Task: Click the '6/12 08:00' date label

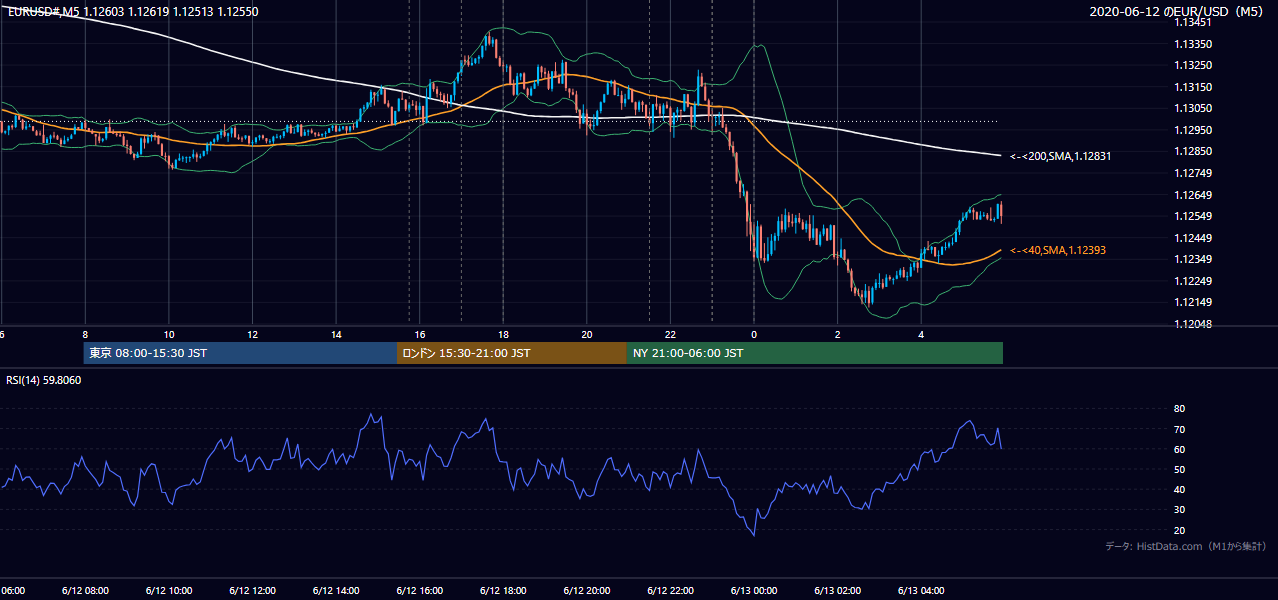Action: (x=84, y=590)
